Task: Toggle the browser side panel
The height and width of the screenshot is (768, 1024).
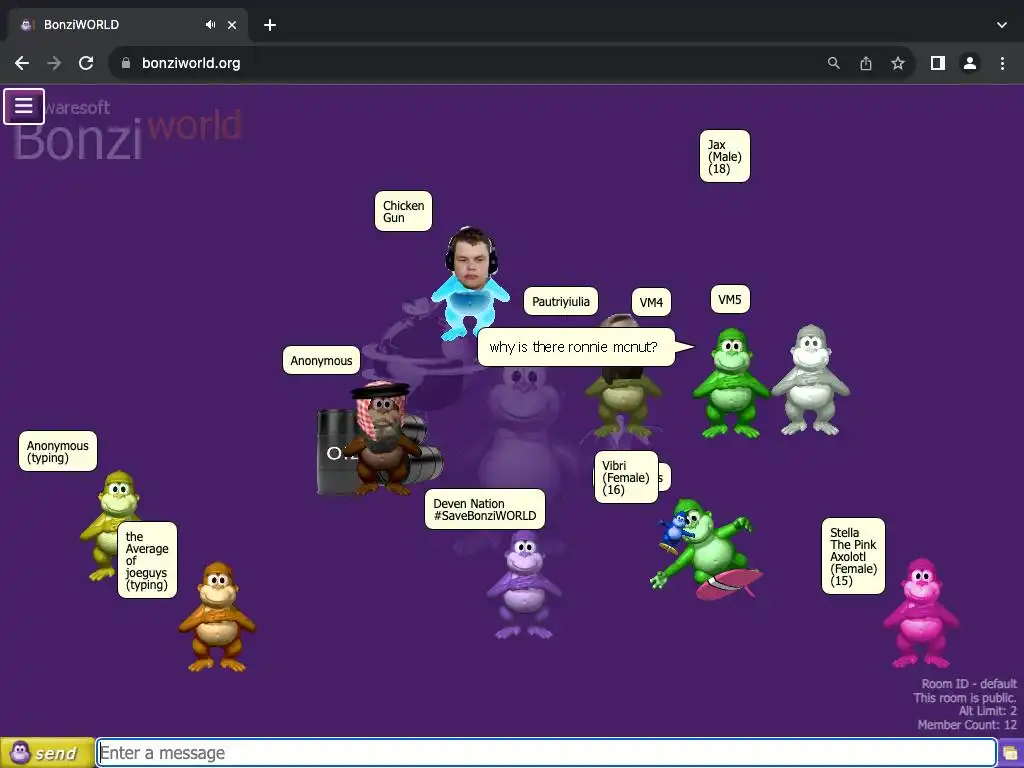Action: pyautogui.click(x=938, y=63)
